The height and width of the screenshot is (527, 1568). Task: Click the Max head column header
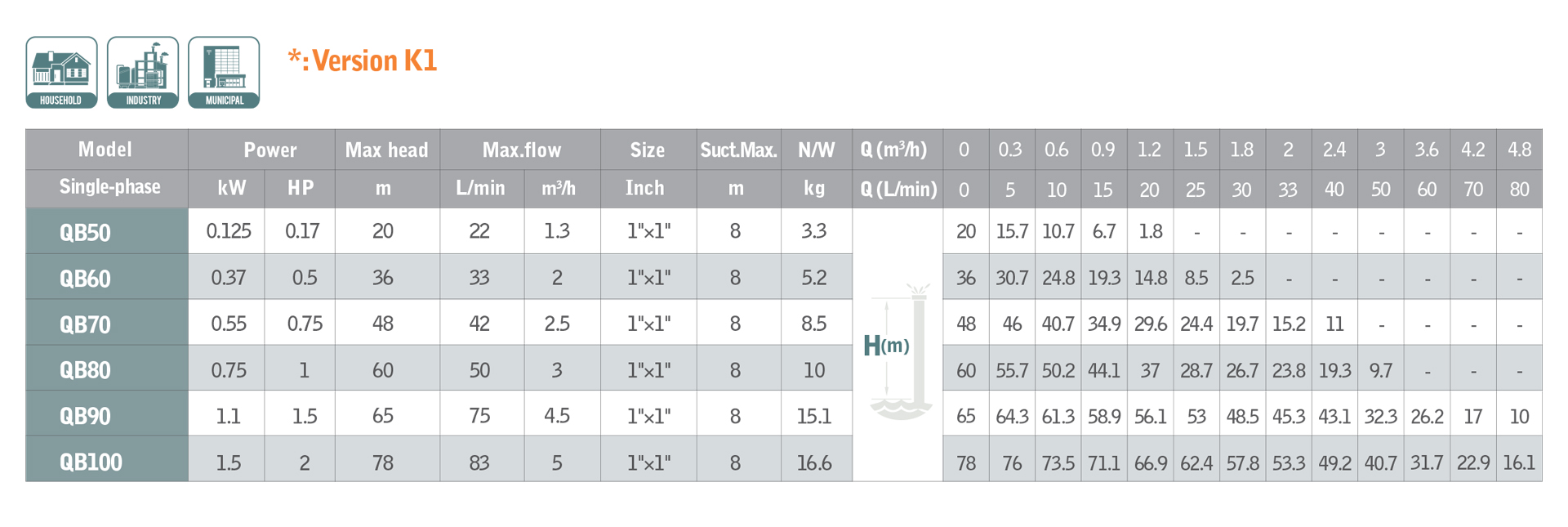coord(386,150)
